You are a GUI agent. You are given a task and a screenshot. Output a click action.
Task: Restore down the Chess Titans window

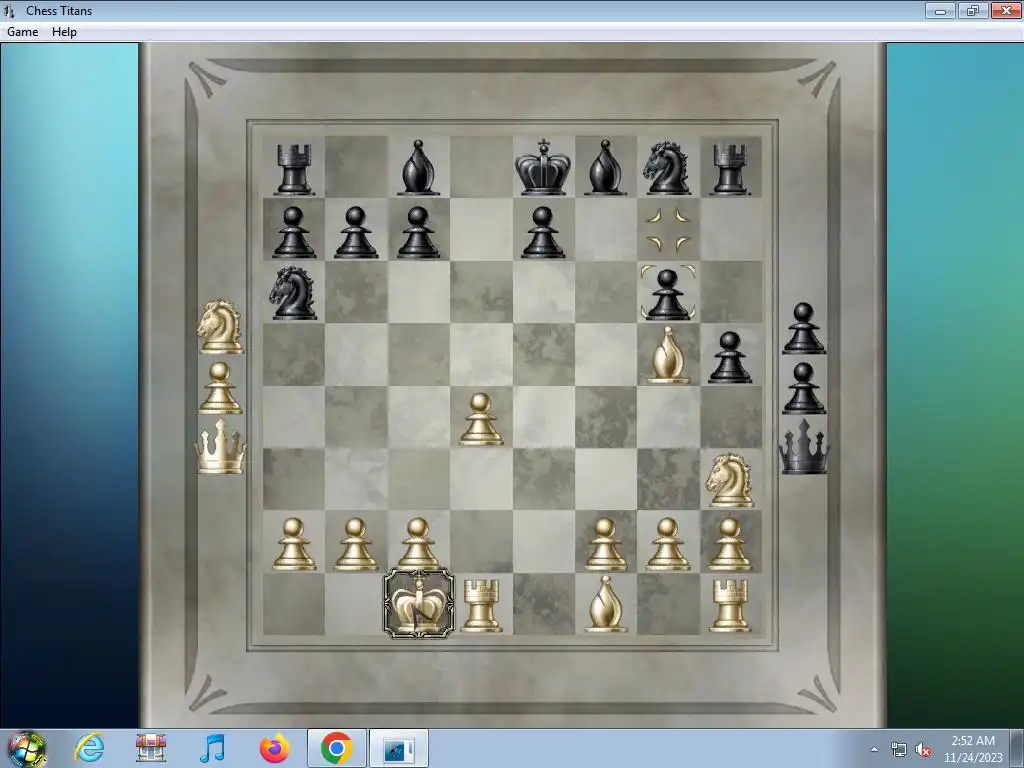click(973, 10)
